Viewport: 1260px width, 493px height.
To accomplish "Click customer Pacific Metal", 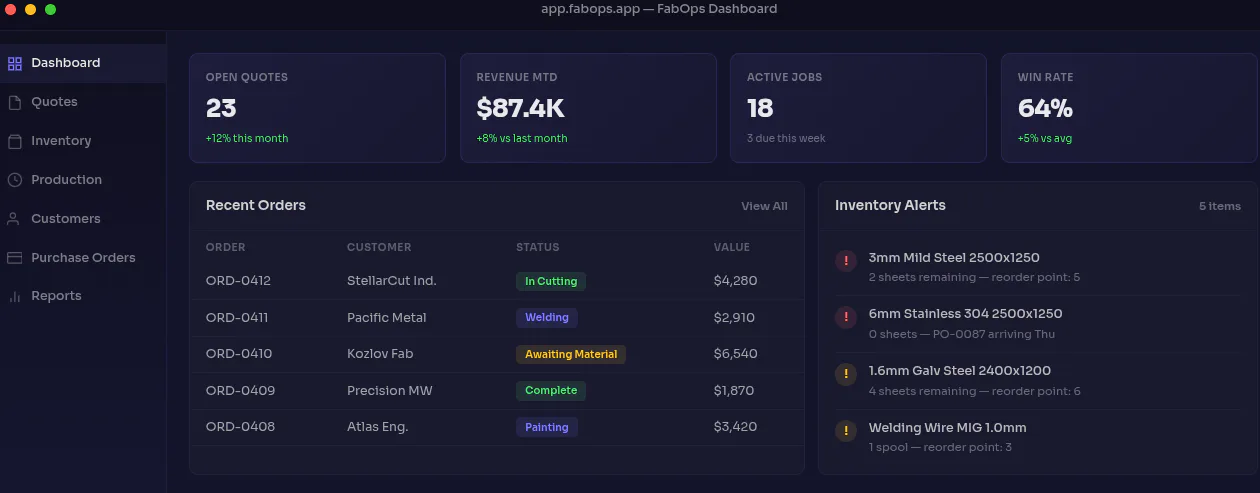I will tap(387, 318).
